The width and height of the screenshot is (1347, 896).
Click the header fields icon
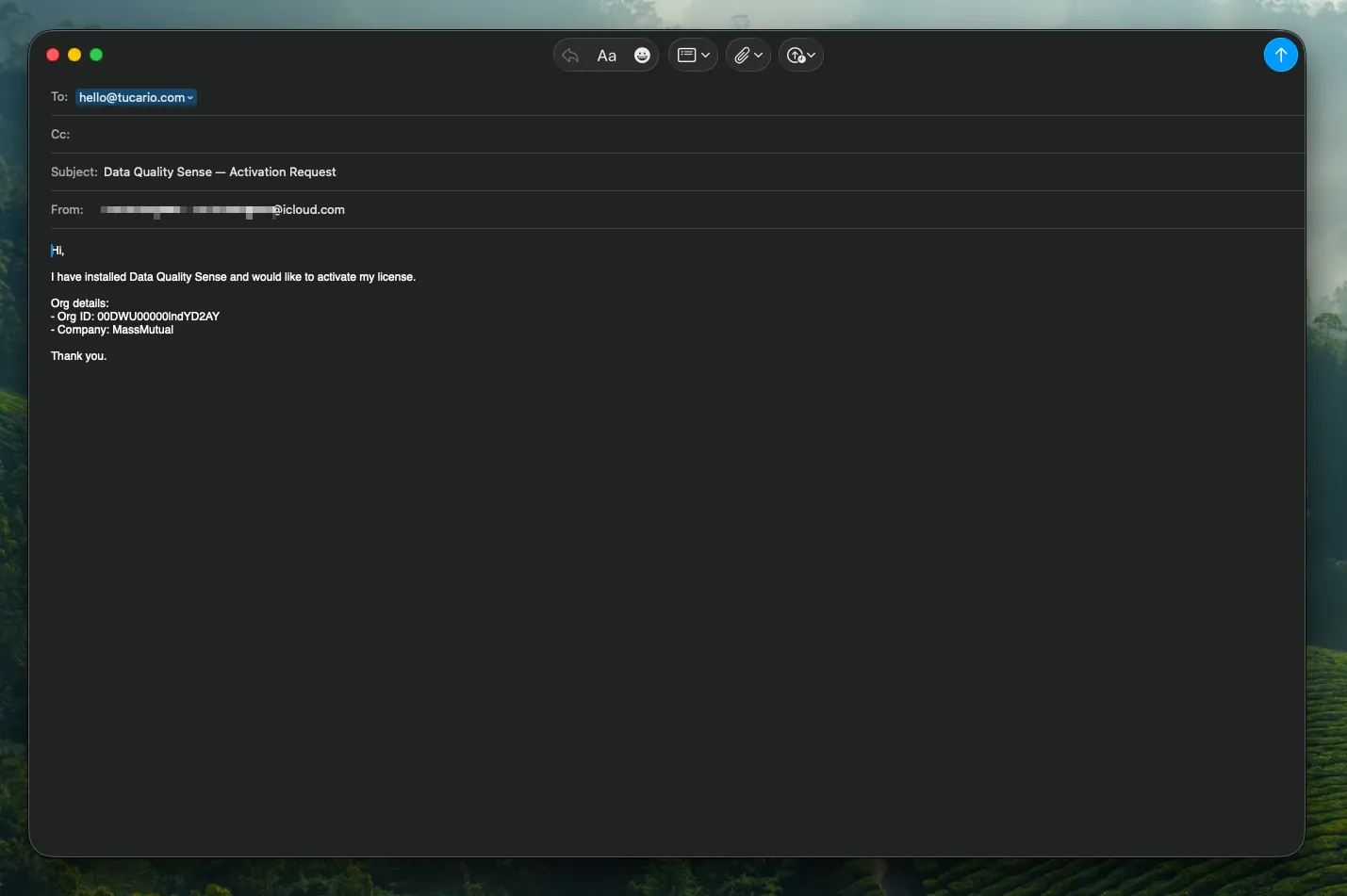click(686, 56)
